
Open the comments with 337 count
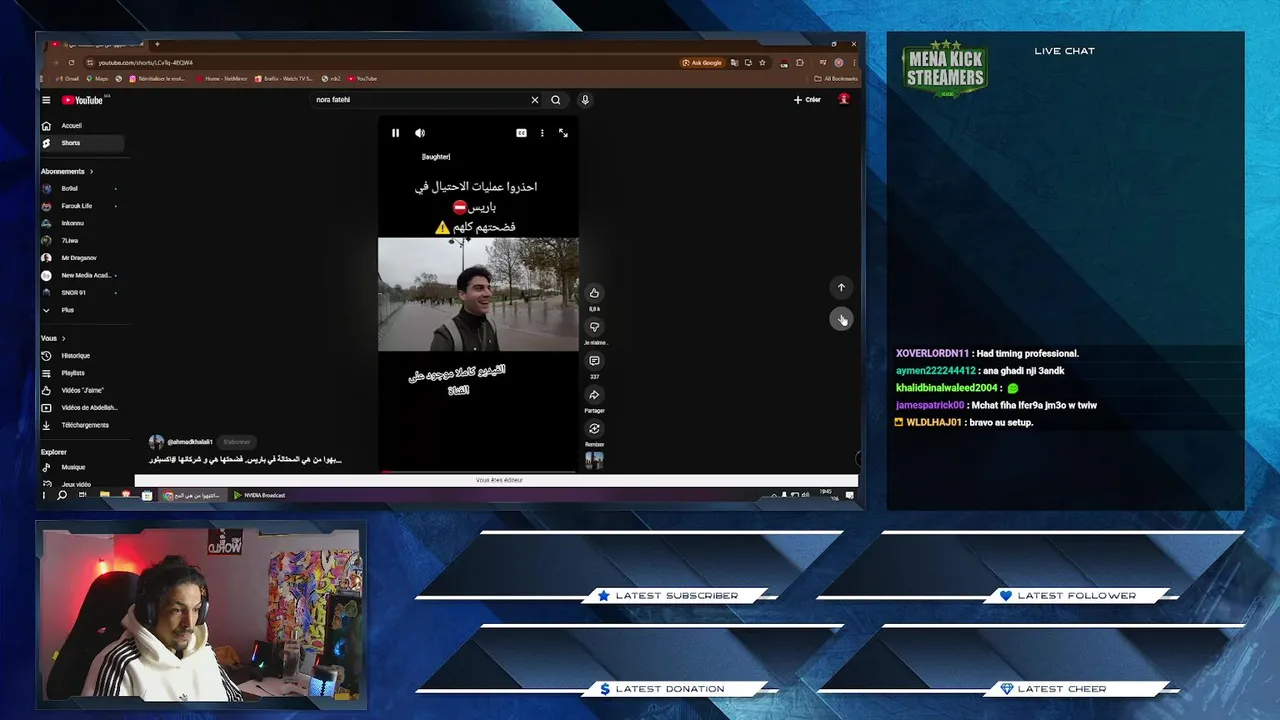pyautogui.click(x=594, y=361)
